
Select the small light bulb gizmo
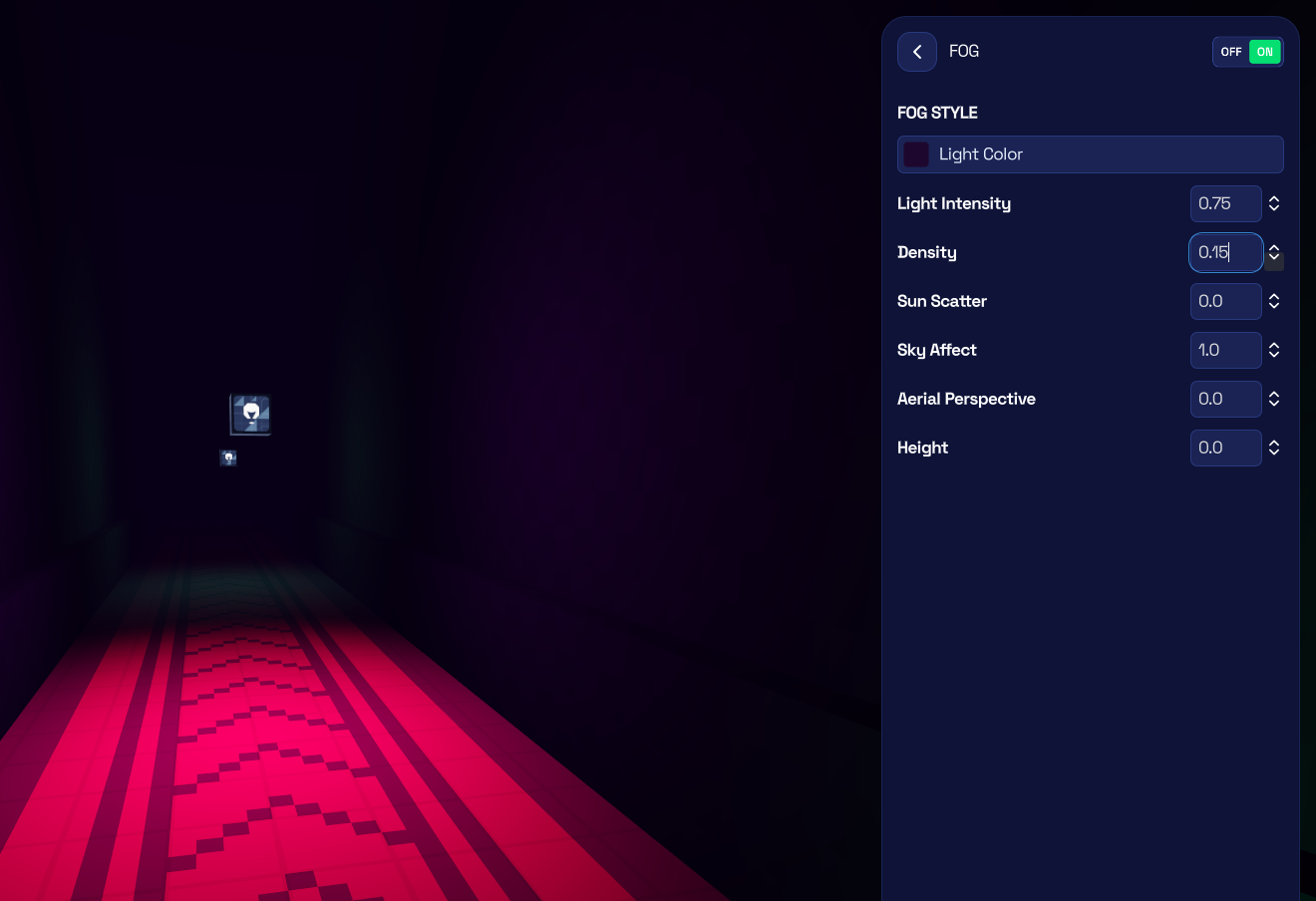tap(228, 457)
